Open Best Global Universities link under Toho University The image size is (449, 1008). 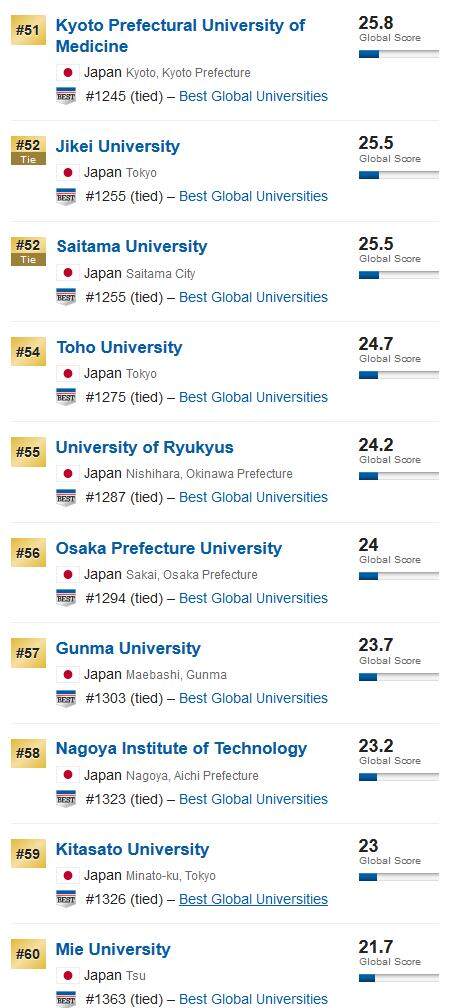(253, 397)
